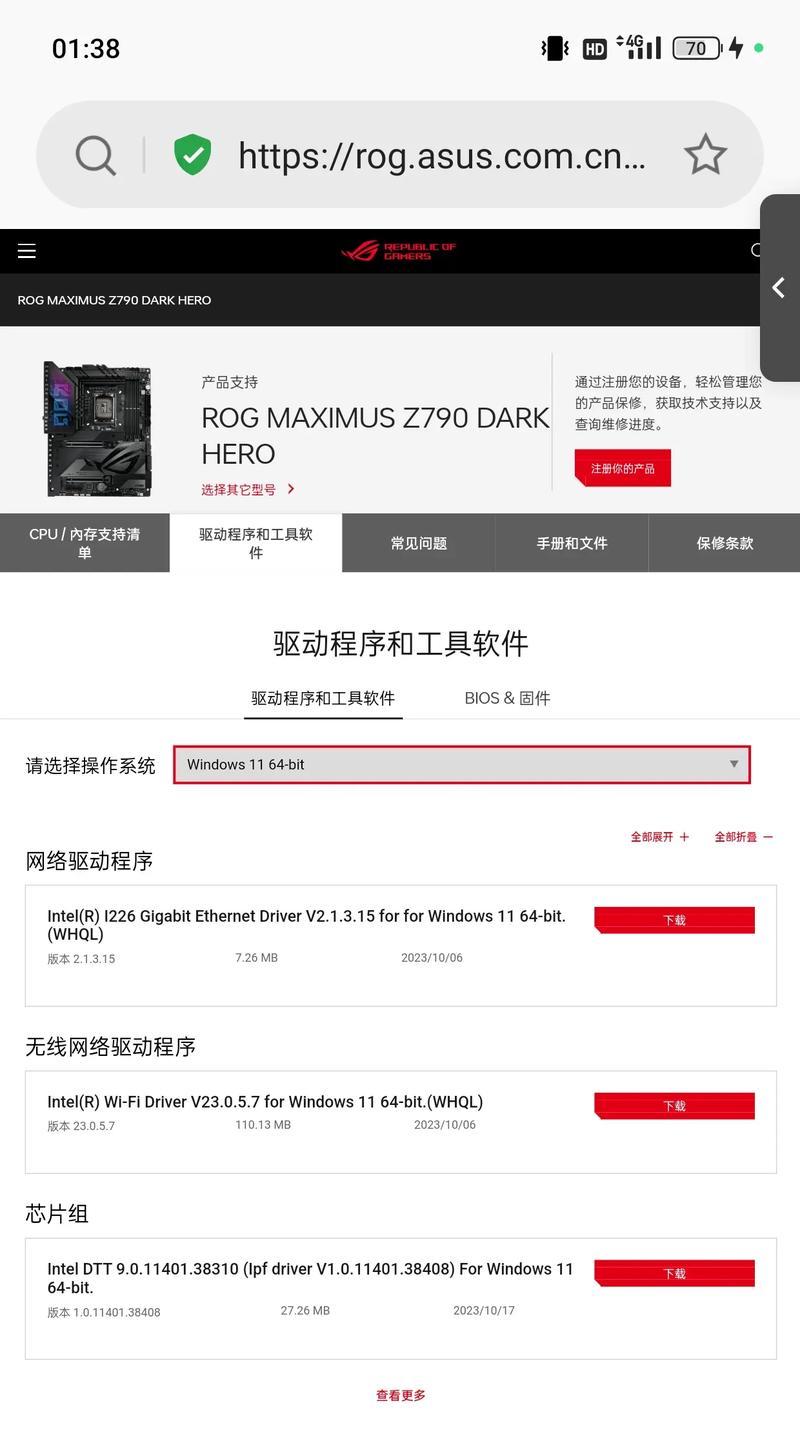The width and height of the screenshot is (800, 1430).
Task: Switch to the BIOS & 固件 tab
Action: click(x=507, y=698)
